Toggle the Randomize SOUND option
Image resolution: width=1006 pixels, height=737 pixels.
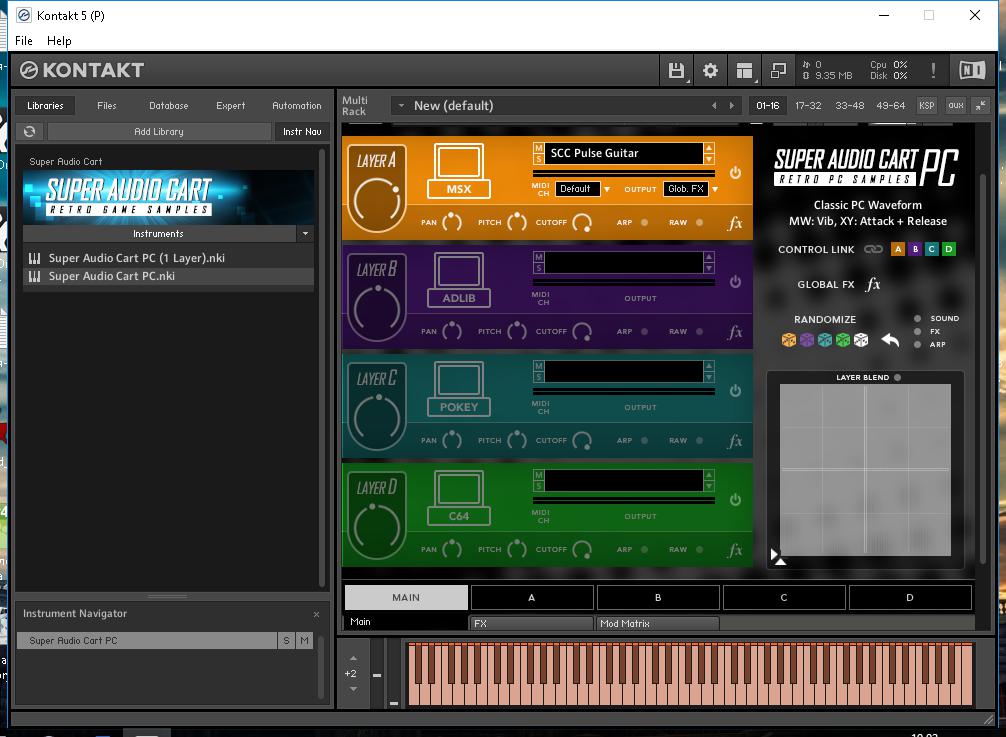tap(917, 318)
